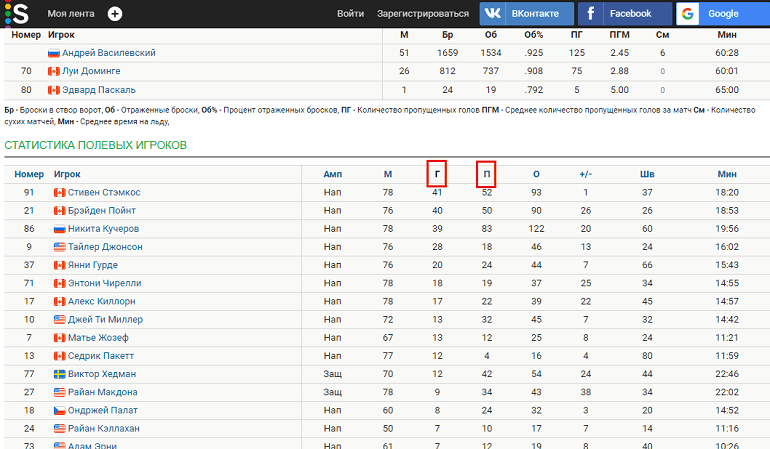Open the Зарегистрироваться registration link
Viewport: 770px width, 449px height.
click(x=422, y=14)
